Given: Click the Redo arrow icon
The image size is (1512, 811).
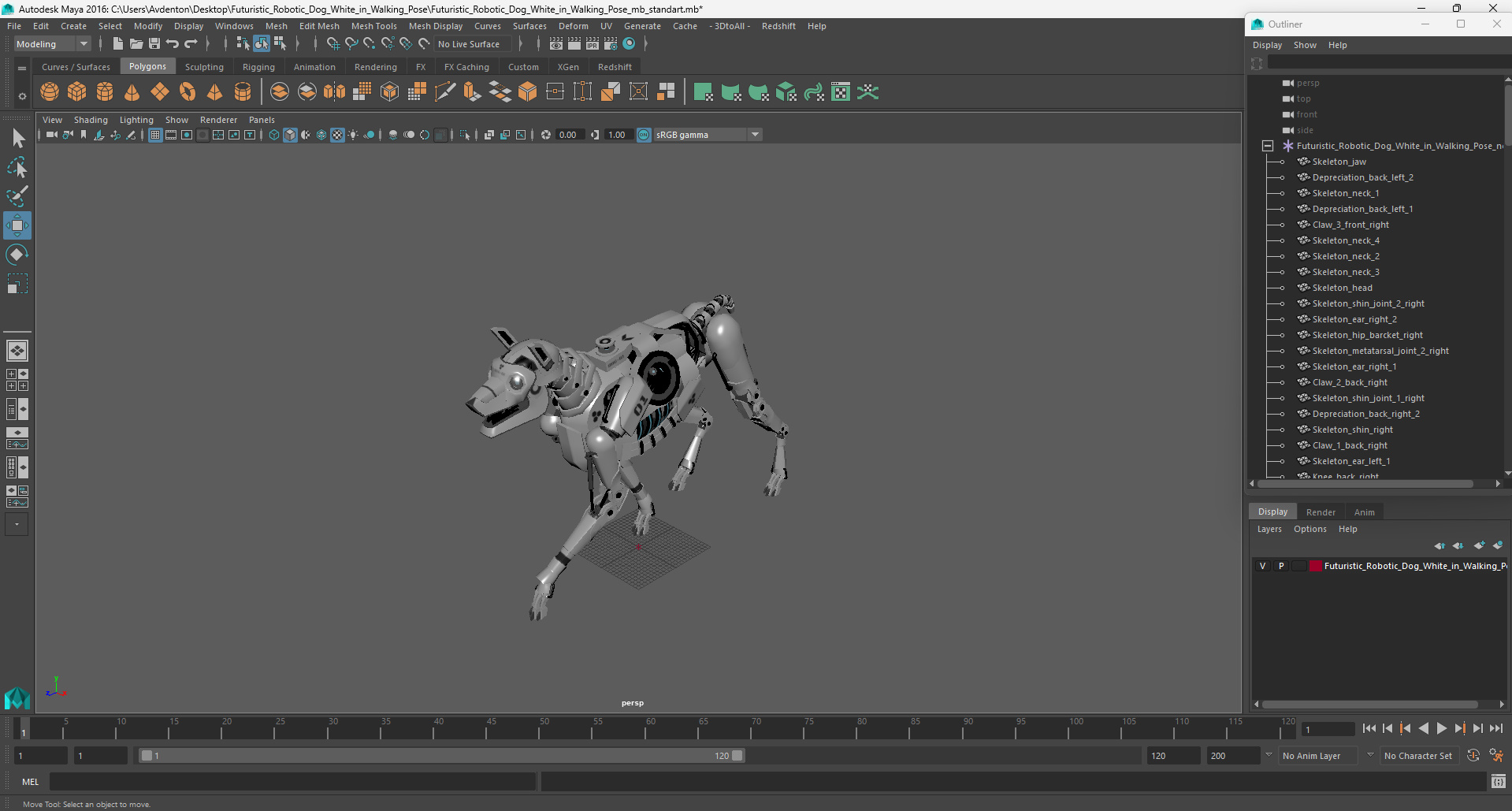Looking at the screenshot, I should click(191, 44).
